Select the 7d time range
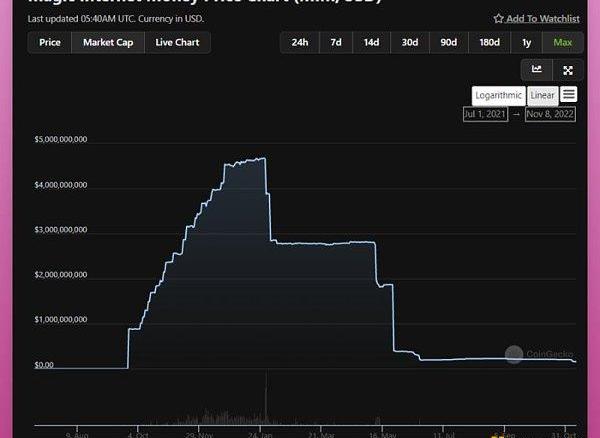Viewport: 600px width, 438px height. point(336,42)
